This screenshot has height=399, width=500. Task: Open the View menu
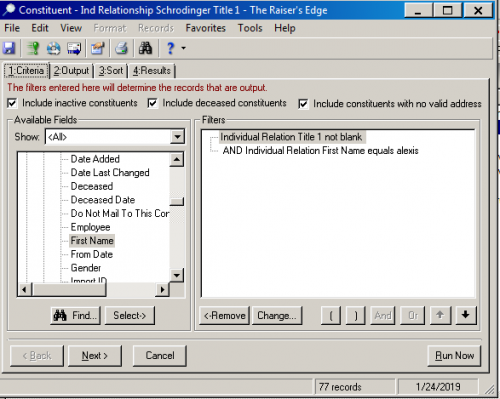point(71,28)
